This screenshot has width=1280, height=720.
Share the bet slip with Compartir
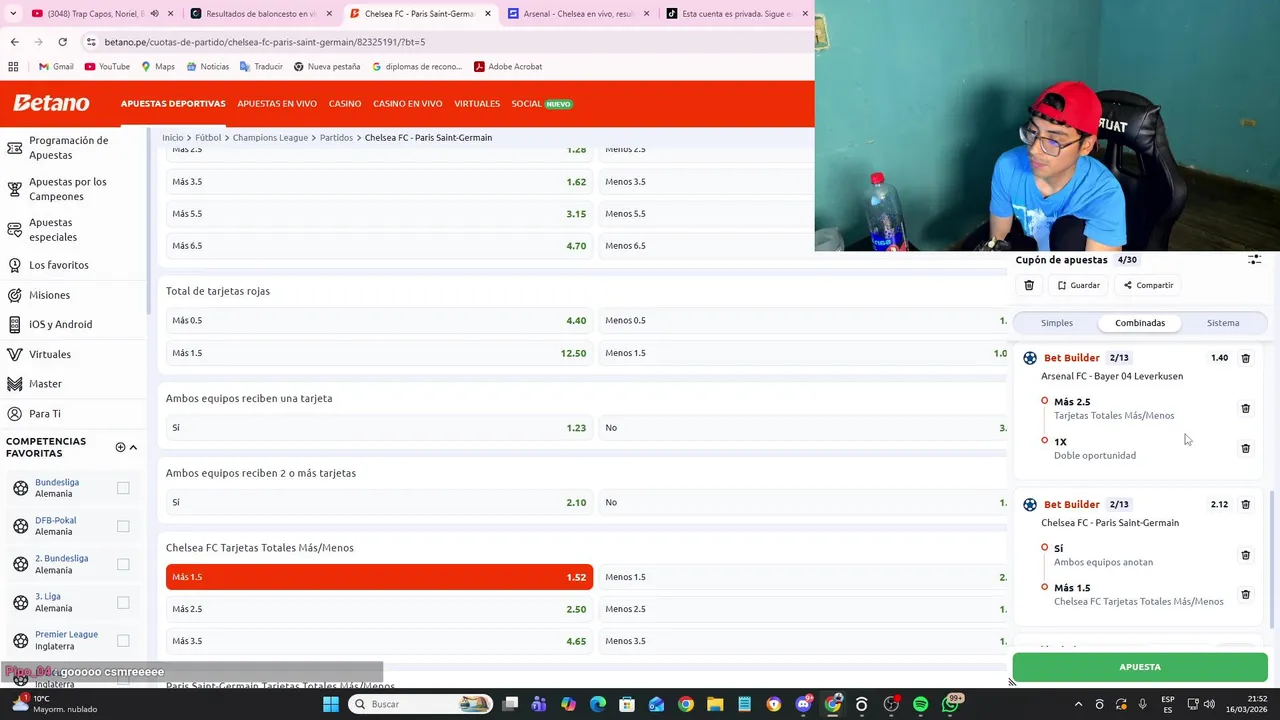[x=1148, y=285]
